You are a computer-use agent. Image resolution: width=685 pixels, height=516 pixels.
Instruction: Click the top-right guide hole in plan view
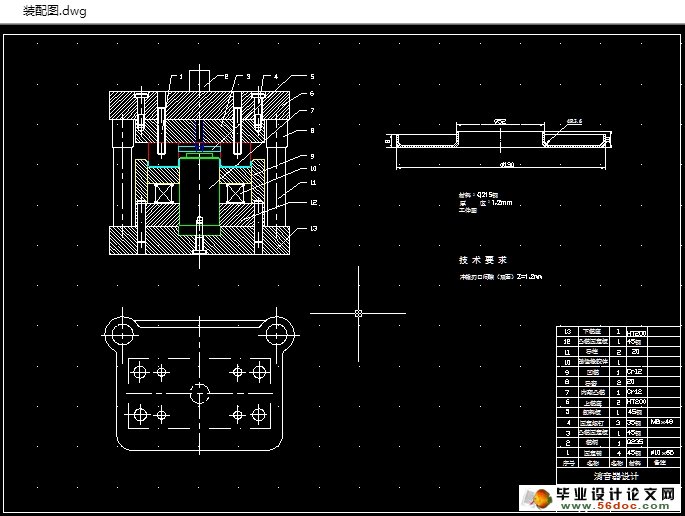coord(277,331)
